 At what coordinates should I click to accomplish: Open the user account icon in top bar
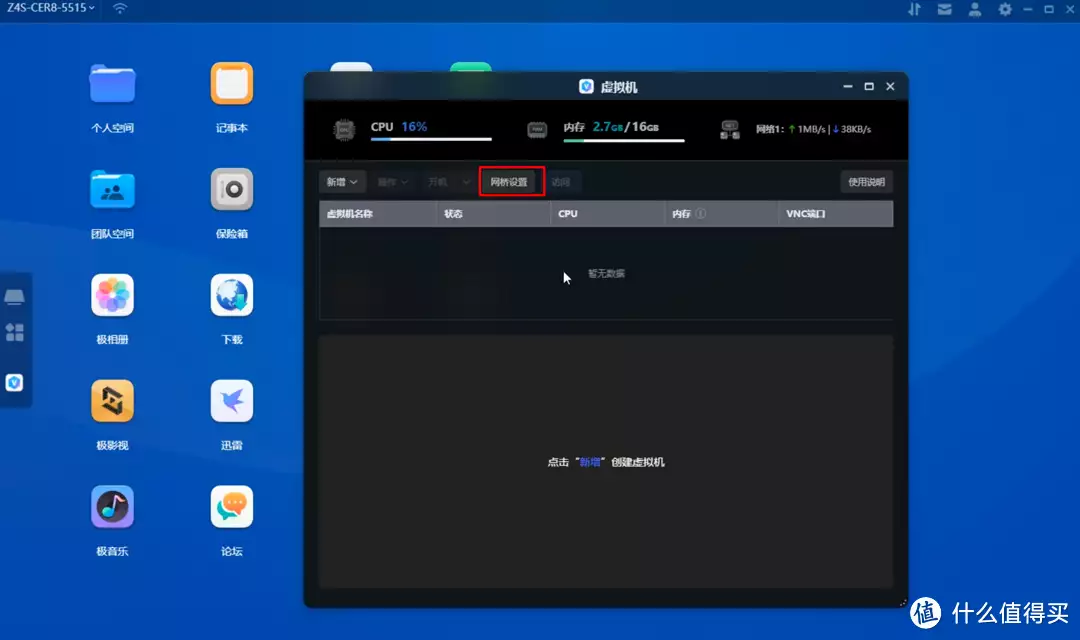click(x=975, y=9)
